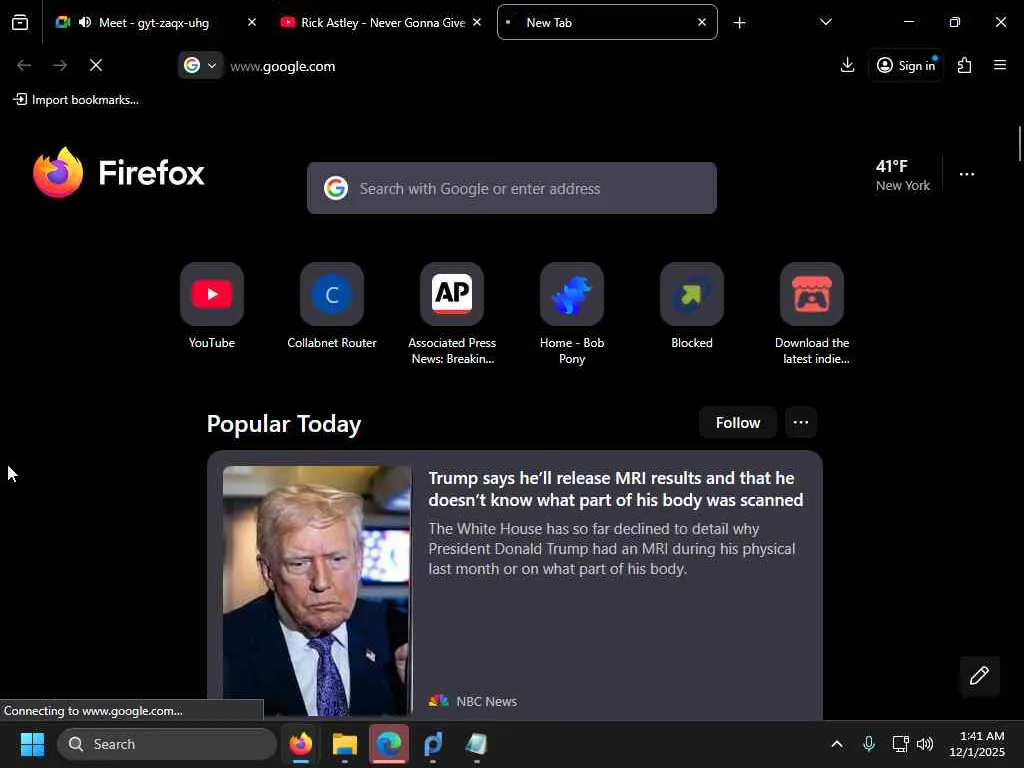Screen dimensions: 1024x768
Task: Click Firefox icon in taskbar
Action: 300,744
